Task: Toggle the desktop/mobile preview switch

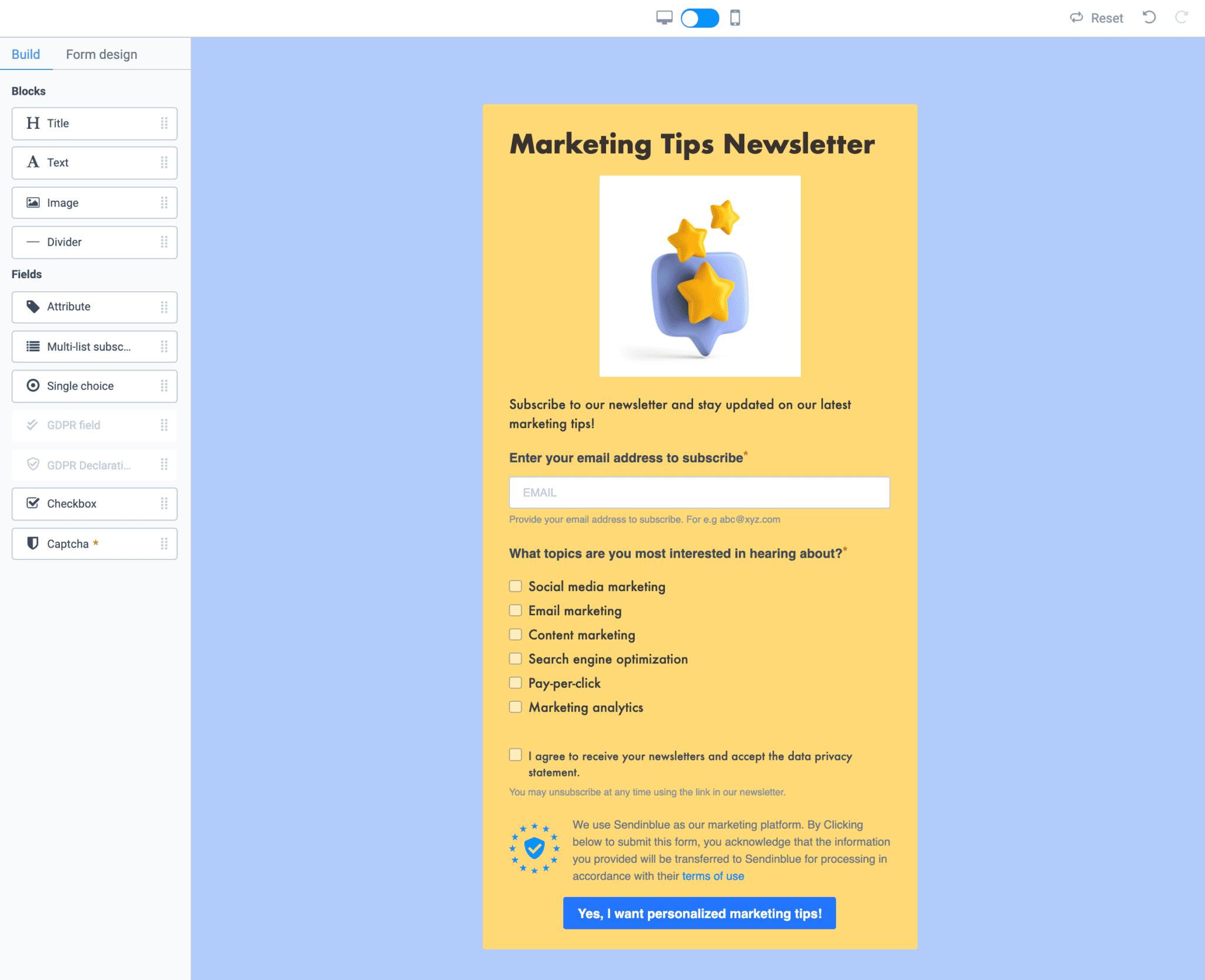Action: coord(700,18)
